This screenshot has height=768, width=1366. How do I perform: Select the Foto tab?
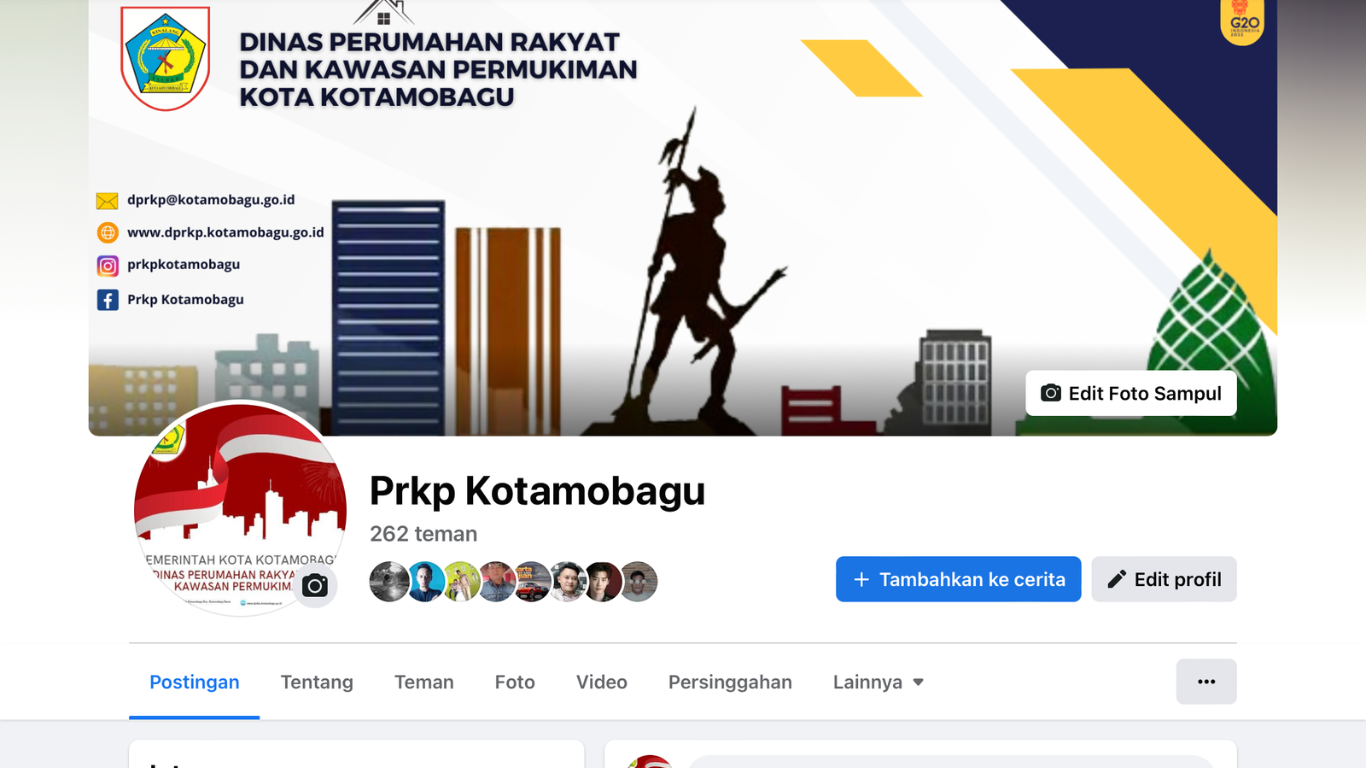click(515, 682)
